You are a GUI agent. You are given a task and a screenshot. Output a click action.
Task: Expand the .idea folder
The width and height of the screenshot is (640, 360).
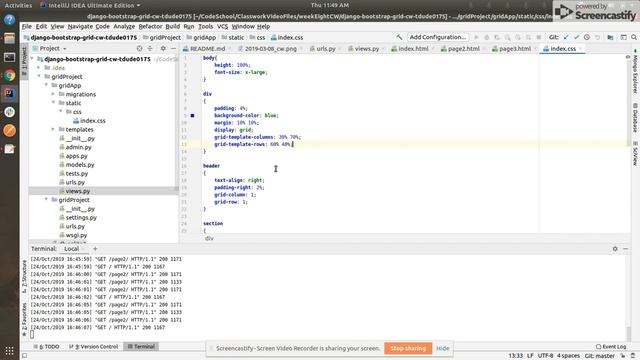point(39,68)
